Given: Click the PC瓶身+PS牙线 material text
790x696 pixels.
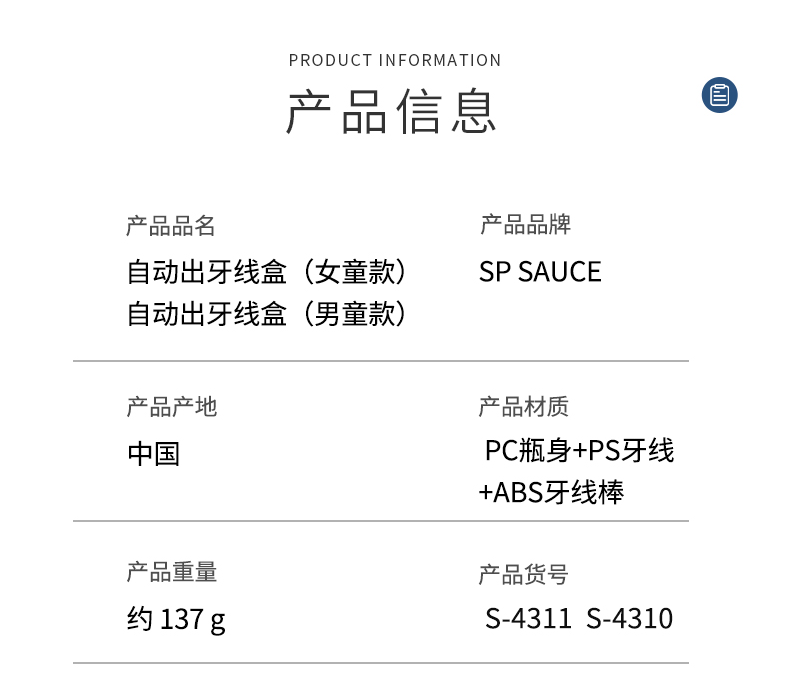Looking at the screenshot, I should pos(579,451).
